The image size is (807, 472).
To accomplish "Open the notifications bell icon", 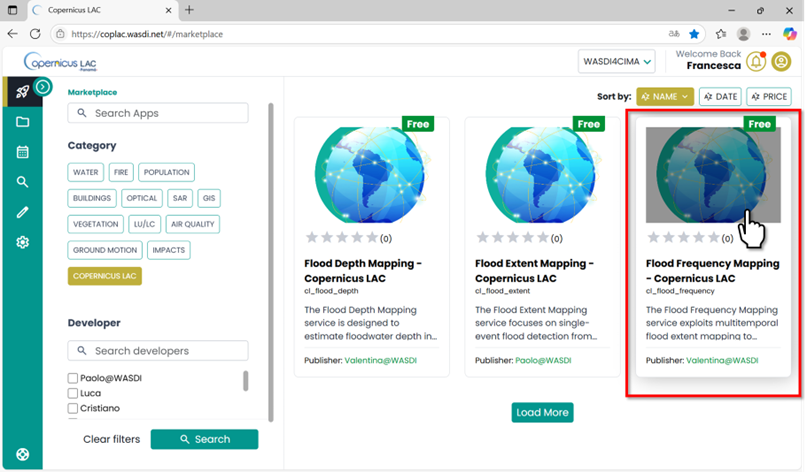I will click(x=756, y=61).
